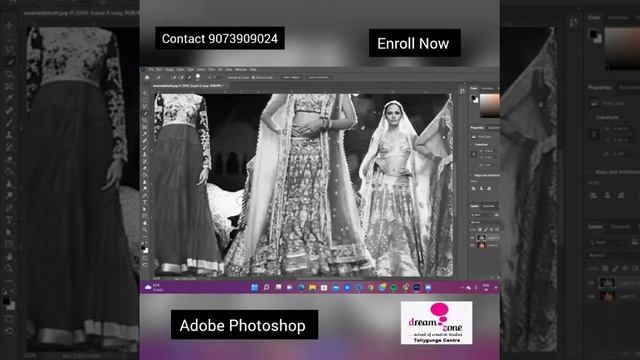
Task: Select the Horizontal Type tool in center toolbar
Action: point(144,202)
